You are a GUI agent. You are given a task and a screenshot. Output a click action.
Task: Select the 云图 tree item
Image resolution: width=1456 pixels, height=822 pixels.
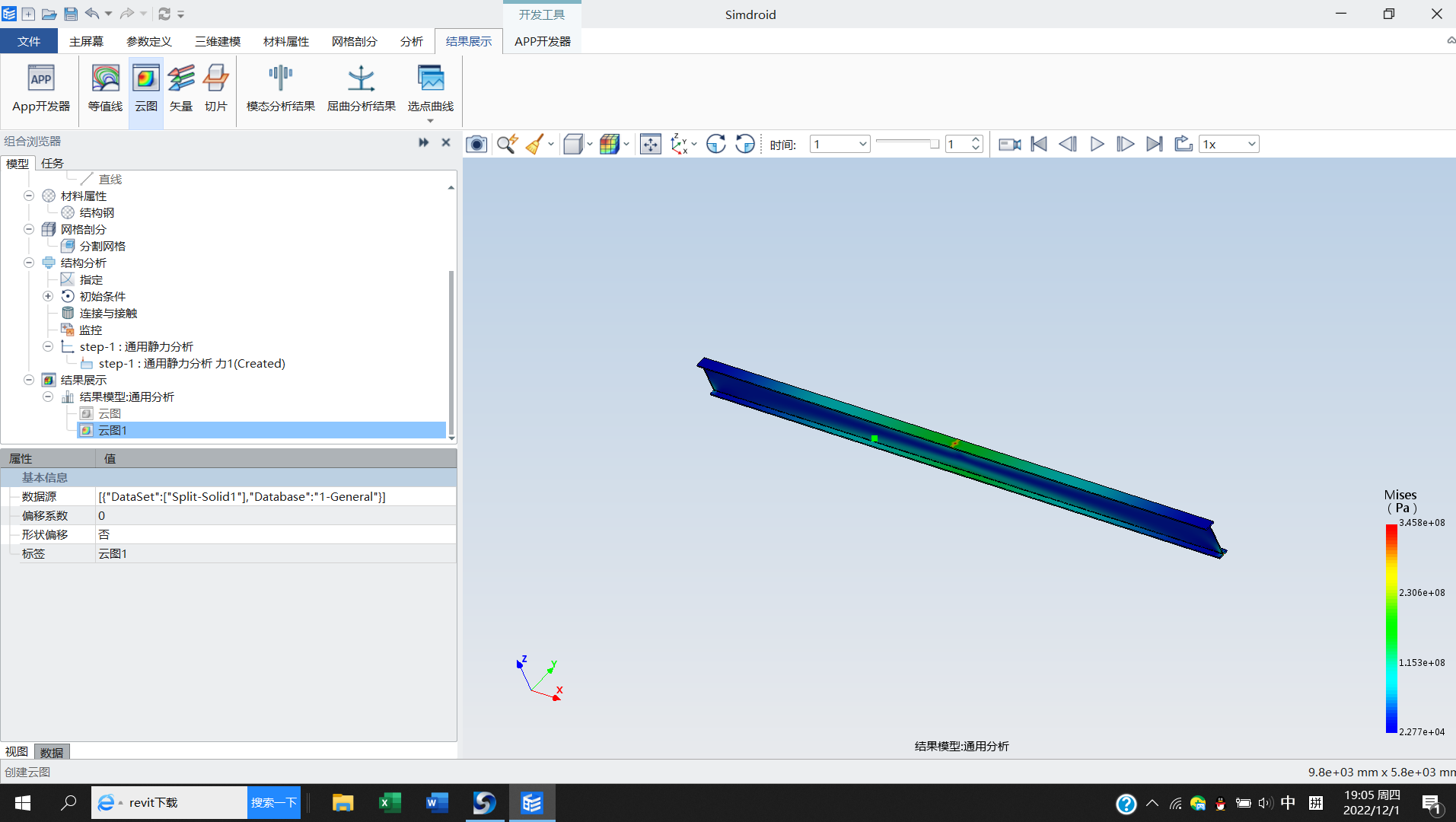(110, 413)
